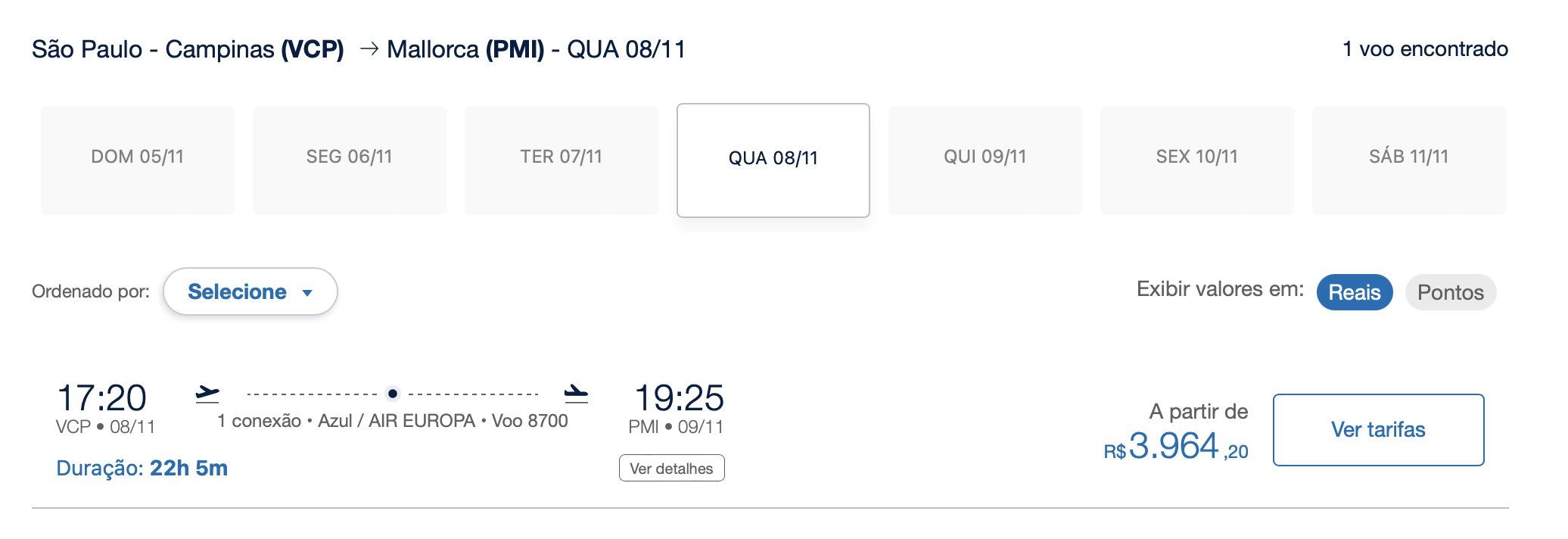Click the route arrow between VCP and Mallorca
The height and width of the screenshot is (539, 1568).
click(x=369, y=49)
